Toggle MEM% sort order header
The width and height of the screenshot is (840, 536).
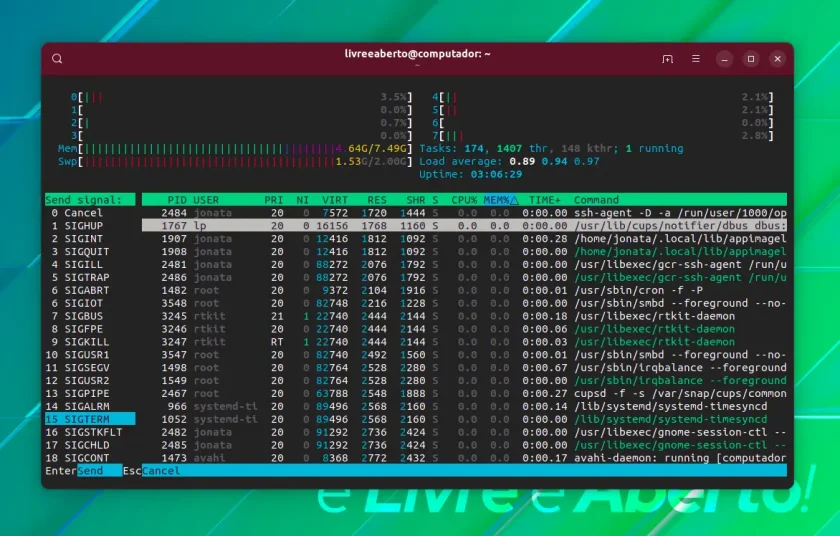[500, 200]
